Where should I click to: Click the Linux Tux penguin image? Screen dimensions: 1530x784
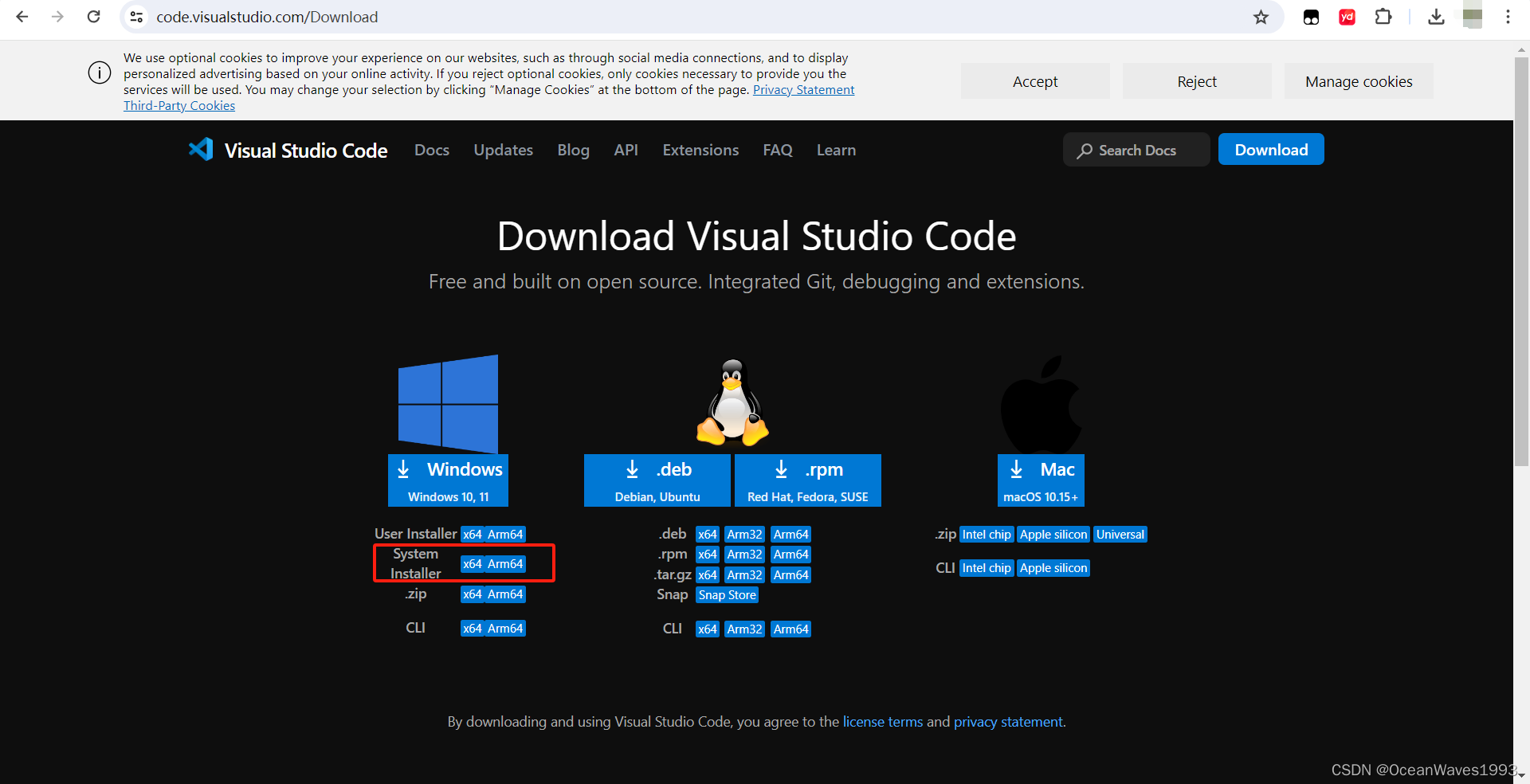[x=732, y=402]
